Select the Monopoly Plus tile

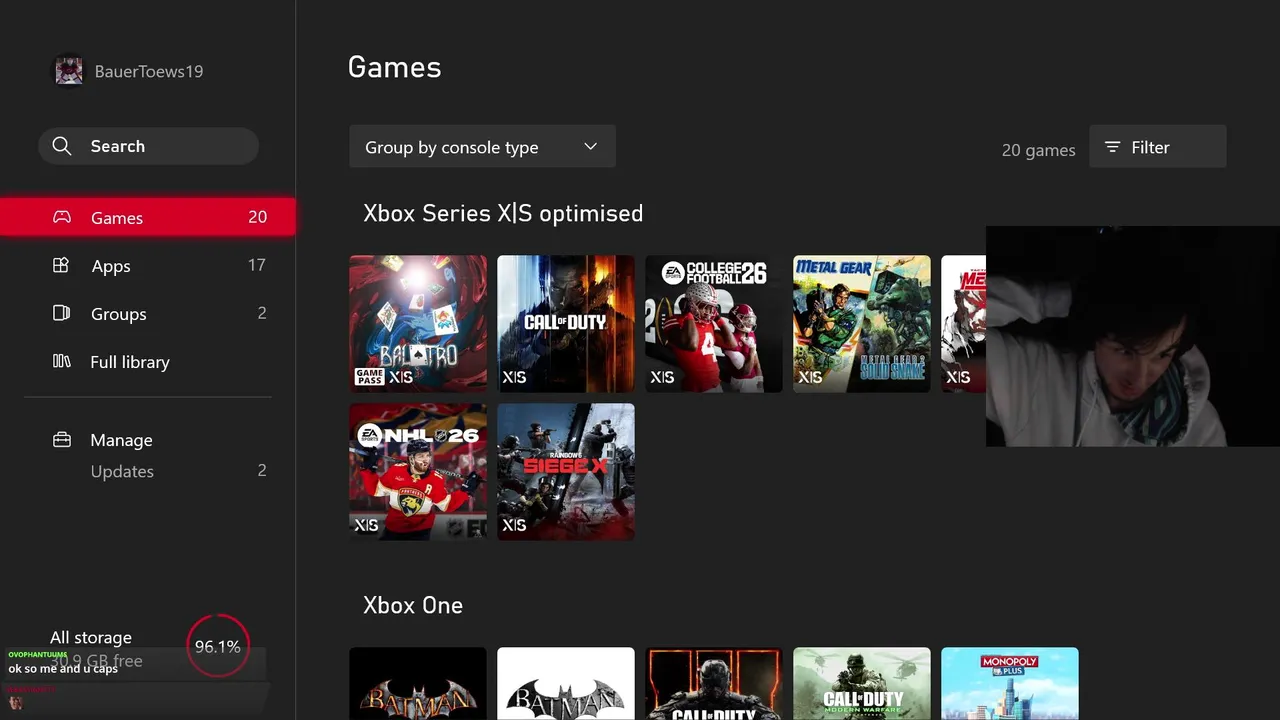click(1010, 684)
